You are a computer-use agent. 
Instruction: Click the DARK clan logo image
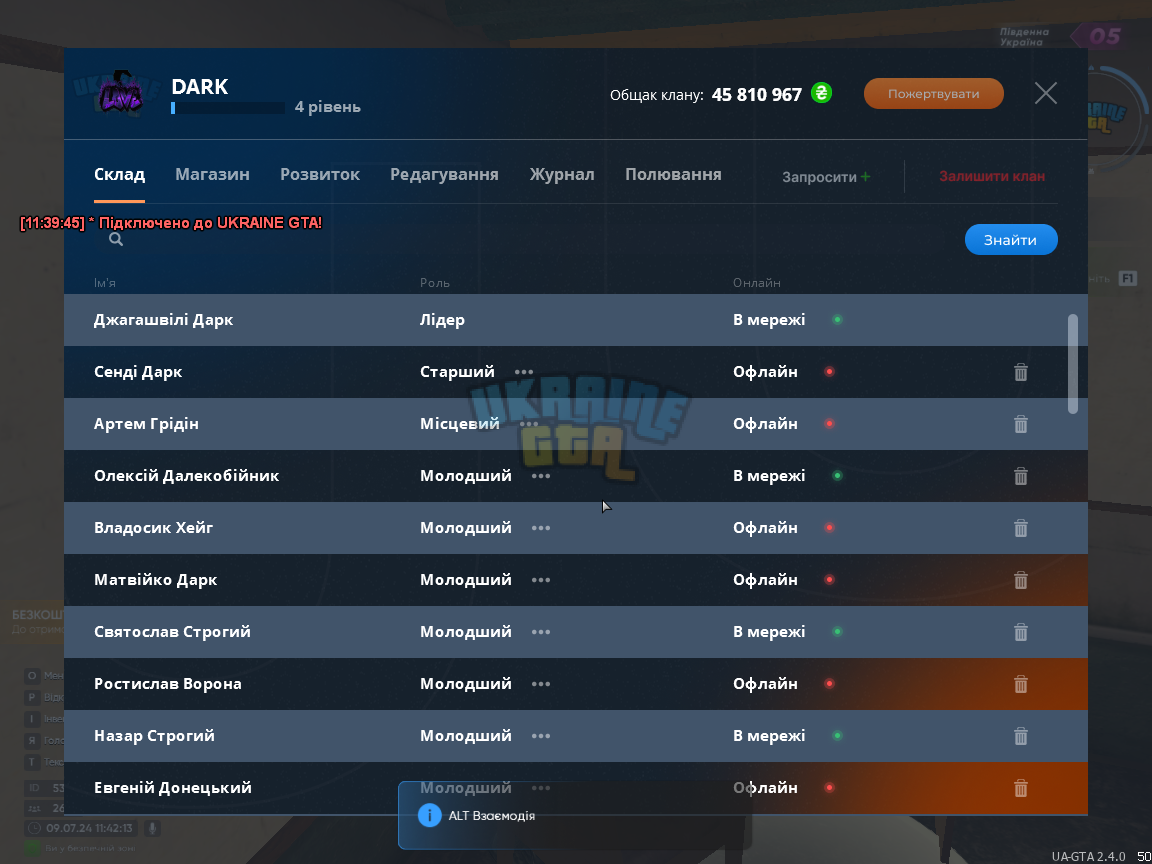click(x=120, y=94)
